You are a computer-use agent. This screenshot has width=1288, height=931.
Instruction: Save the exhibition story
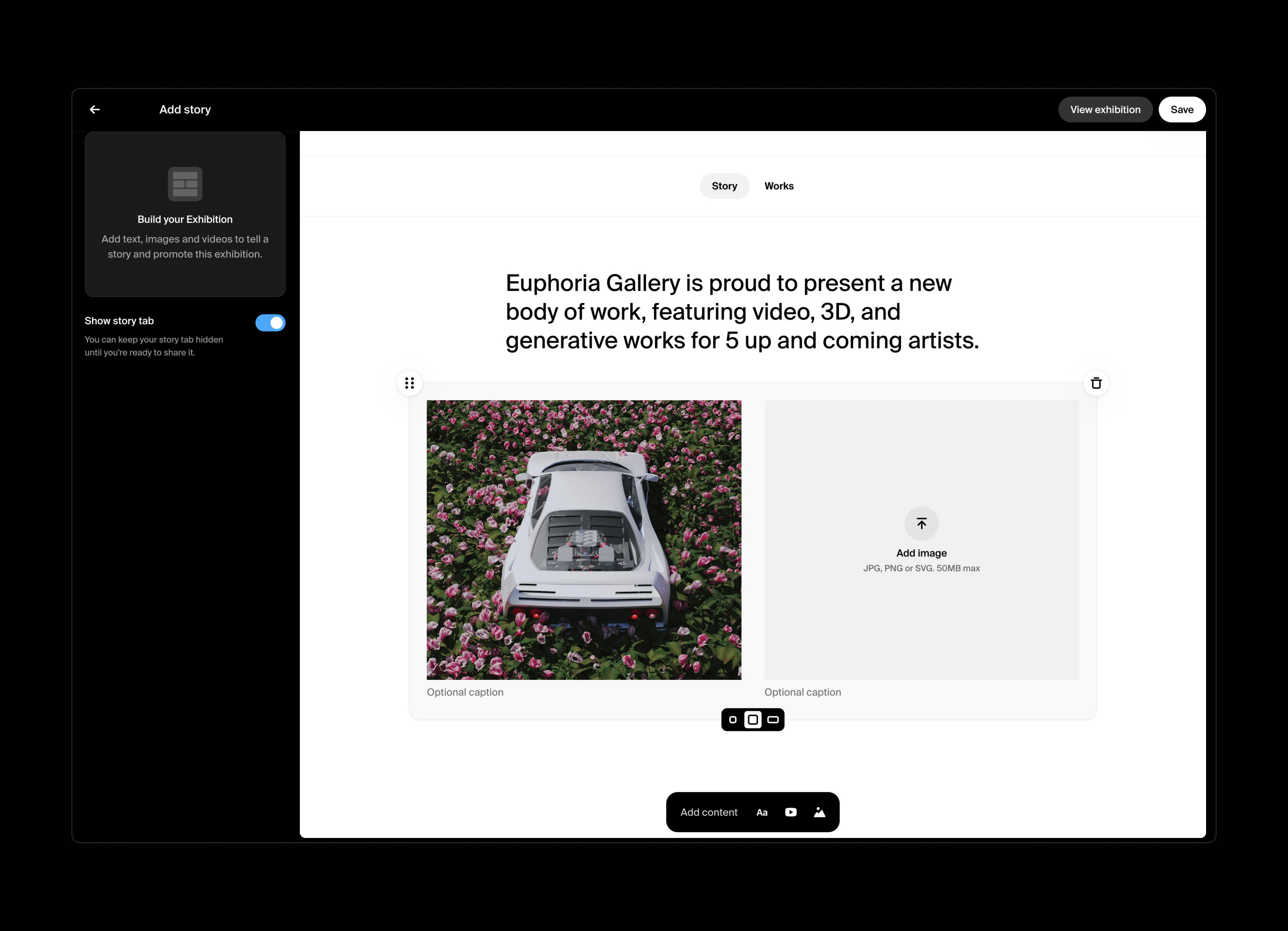pyautogui.click(x=1182, y=109)
